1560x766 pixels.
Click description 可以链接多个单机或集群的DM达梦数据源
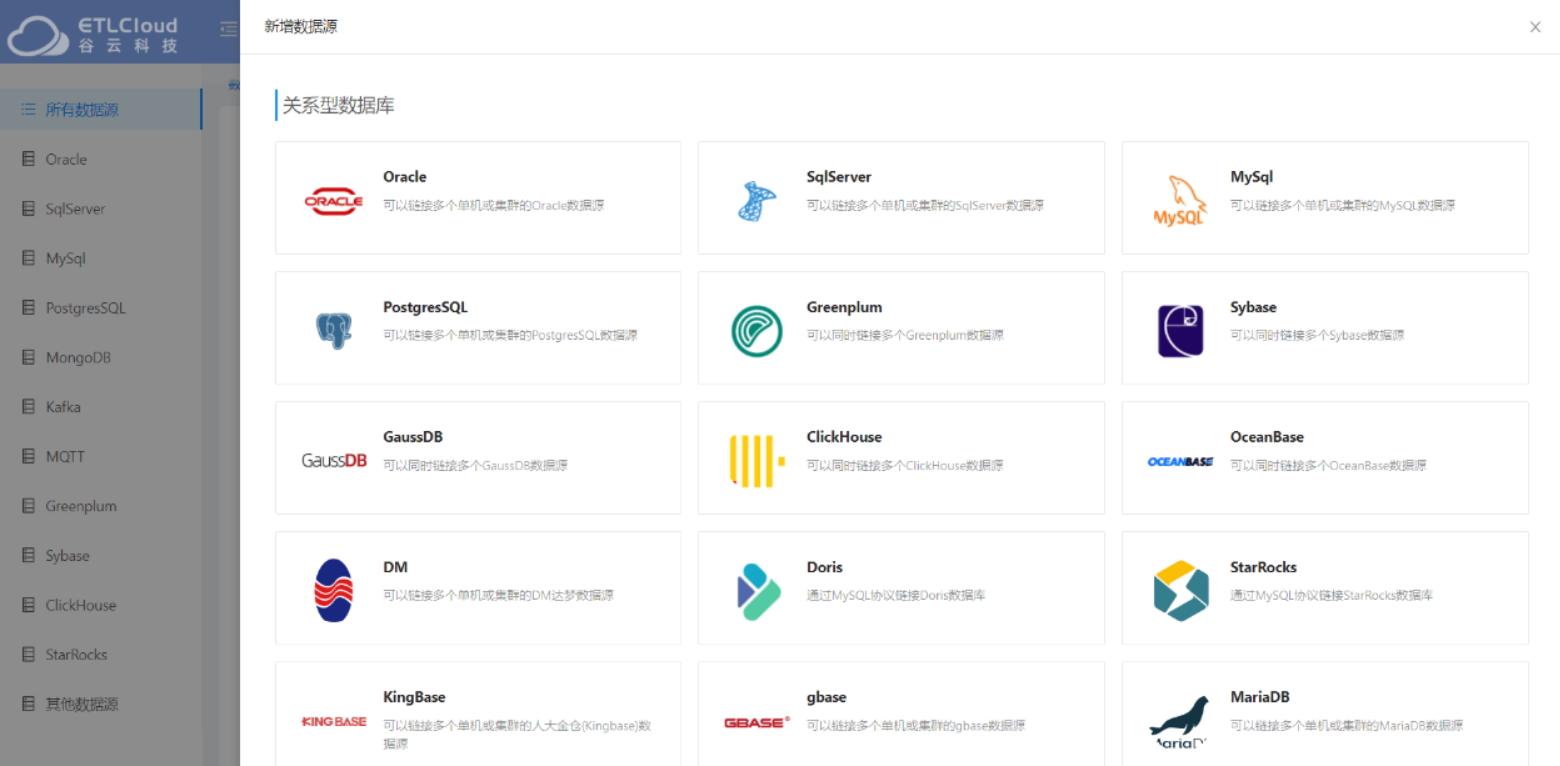[498, 595]
